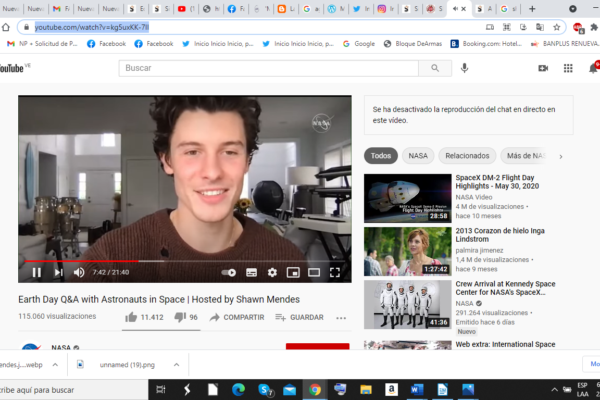Skip to the next video
Screen dimensions: 600x400
(58, 272)
